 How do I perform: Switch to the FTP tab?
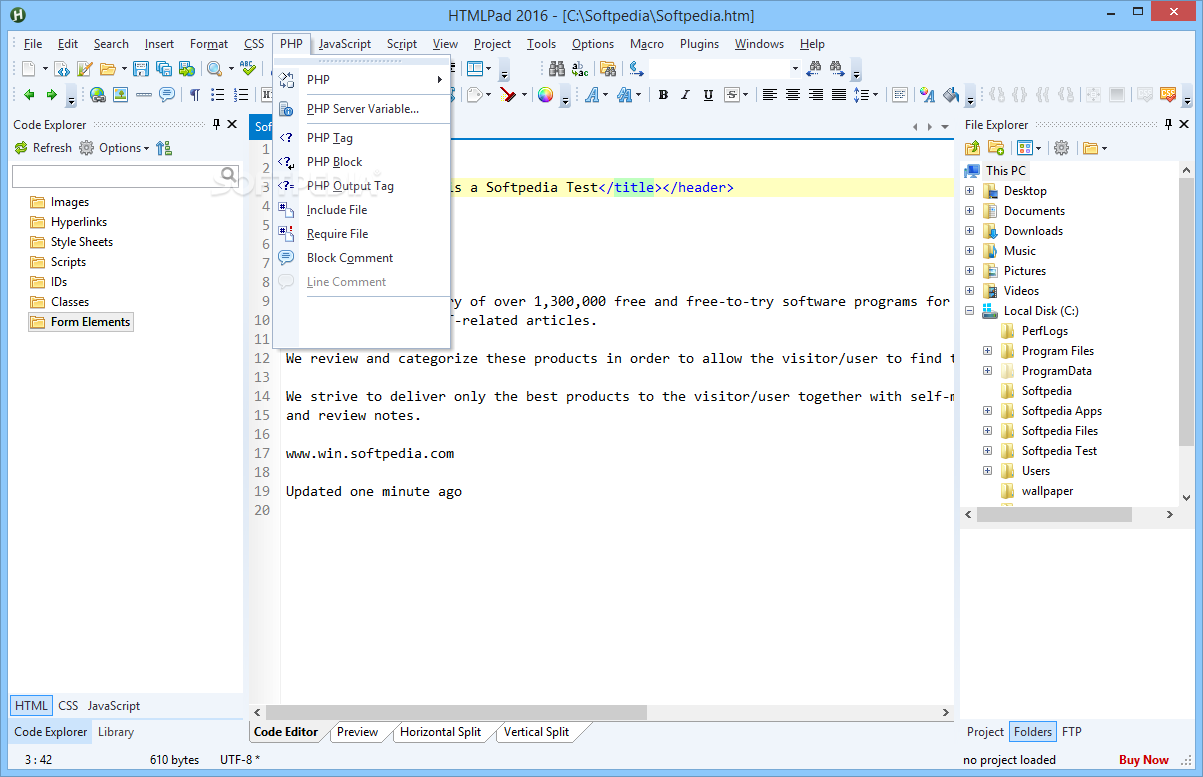click(1071, 732)
